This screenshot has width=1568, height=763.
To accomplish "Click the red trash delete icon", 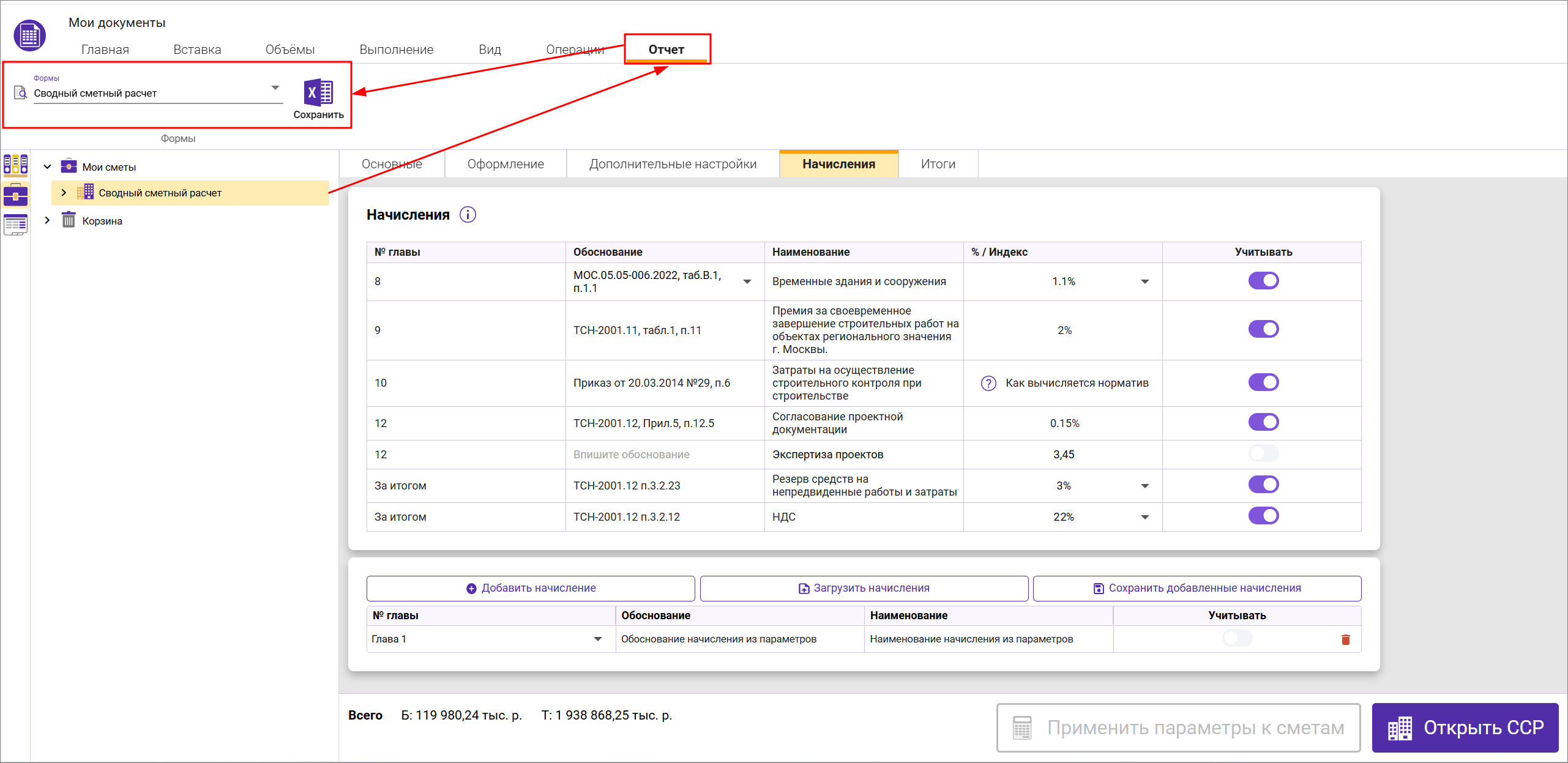I will [x=1345, y=639].
